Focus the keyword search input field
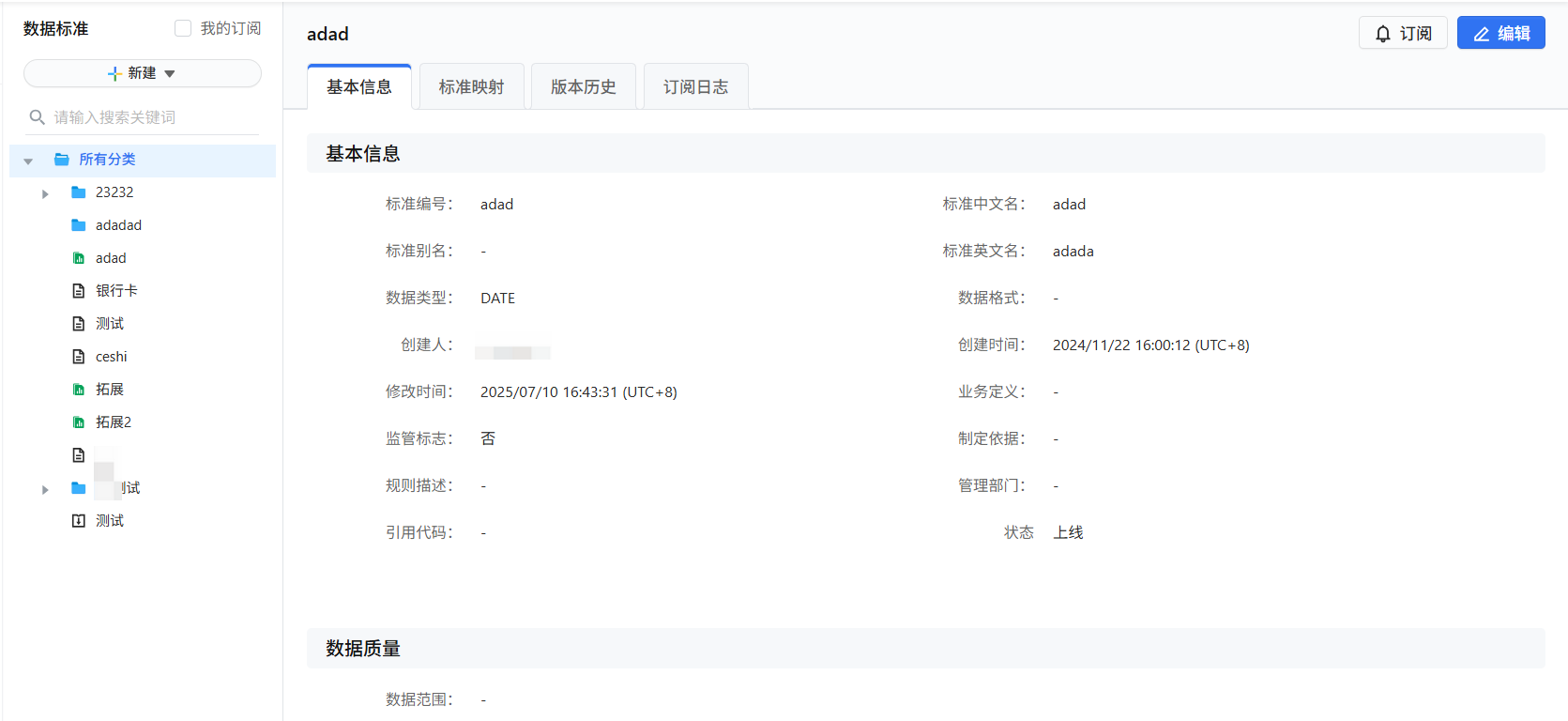 point(150,117)
